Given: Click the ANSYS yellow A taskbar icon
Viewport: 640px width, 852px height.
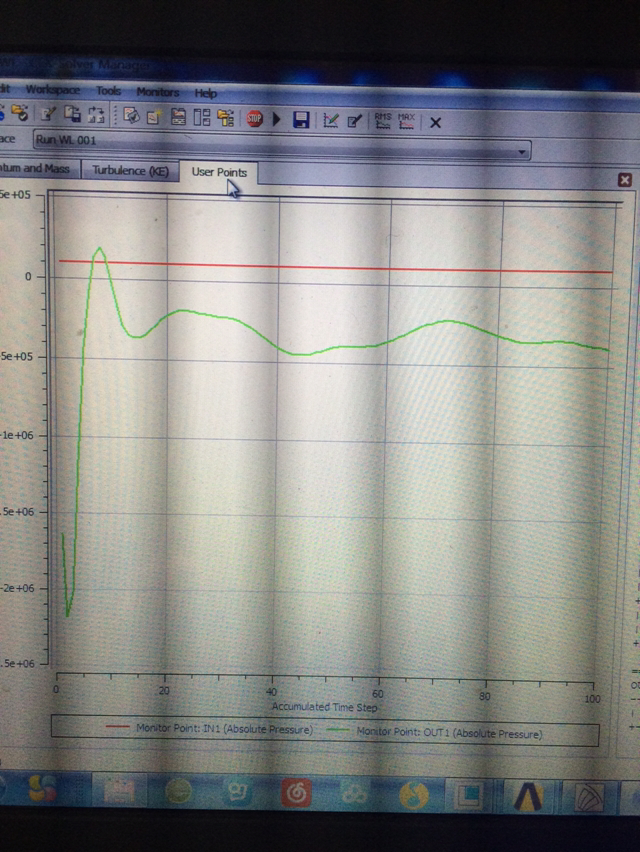Looking at the screenshot, I should [x=529, y=796].
